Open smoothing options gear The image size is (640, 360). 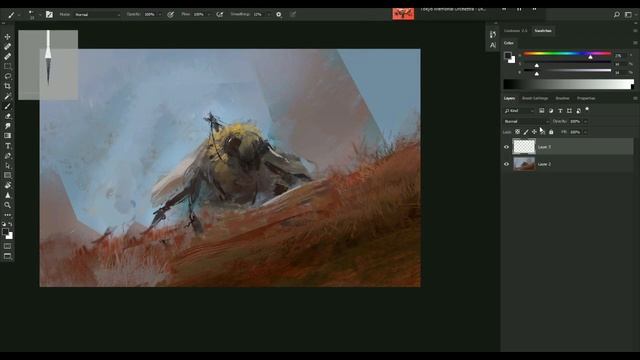pos(279,14)
